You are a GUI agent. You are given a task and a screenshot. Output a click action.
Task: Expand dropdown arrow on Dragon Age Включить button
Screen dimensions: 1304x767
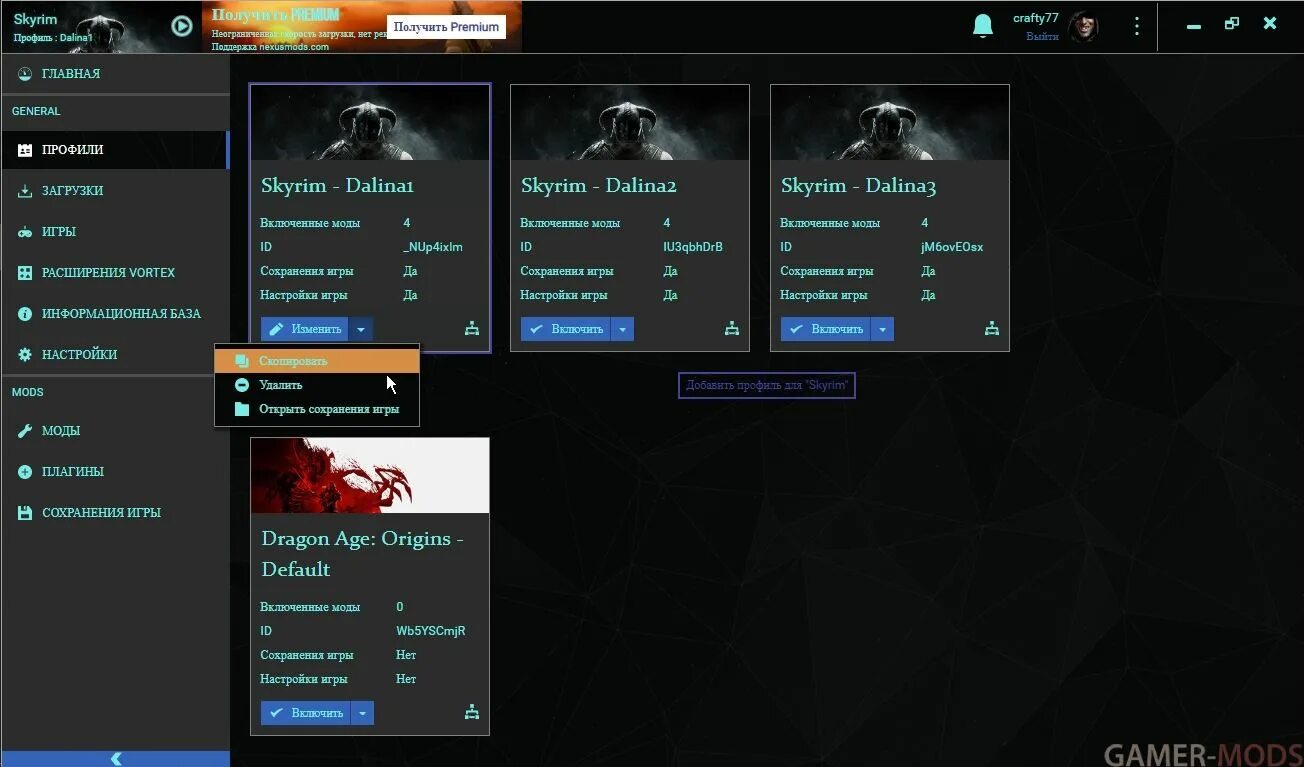[x=362, y=713]
